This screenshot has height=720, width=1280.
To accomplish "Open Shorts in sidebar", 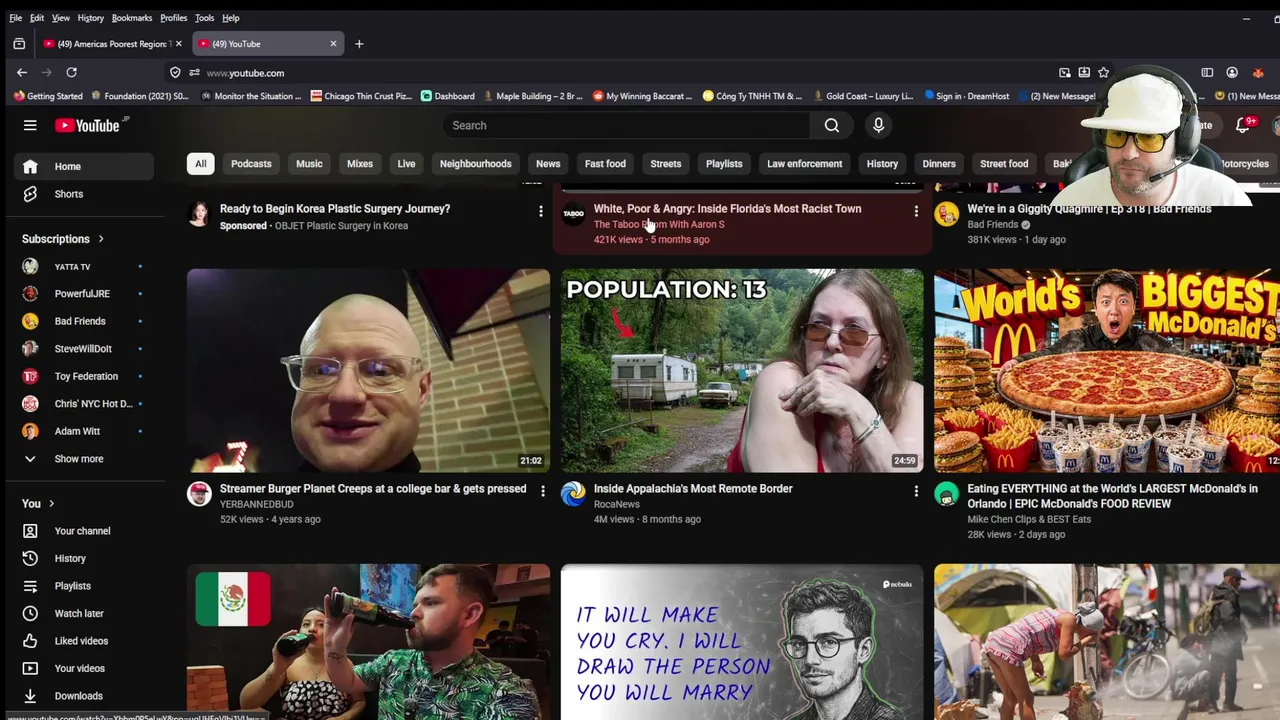I will coord(84,194).
